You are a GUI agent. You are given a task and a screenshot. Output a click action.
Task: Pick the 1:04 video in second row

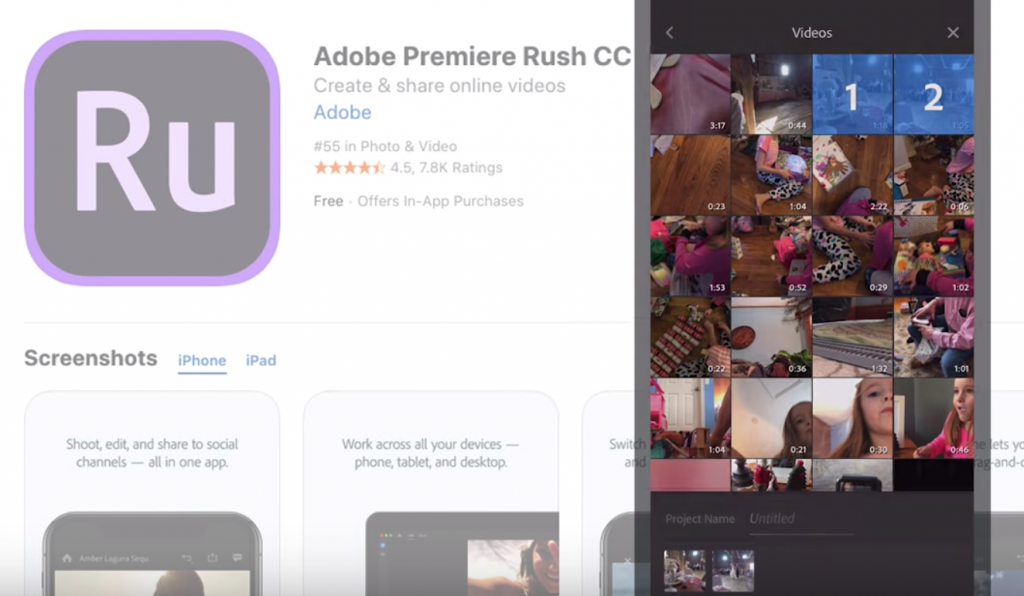[771, 175]
